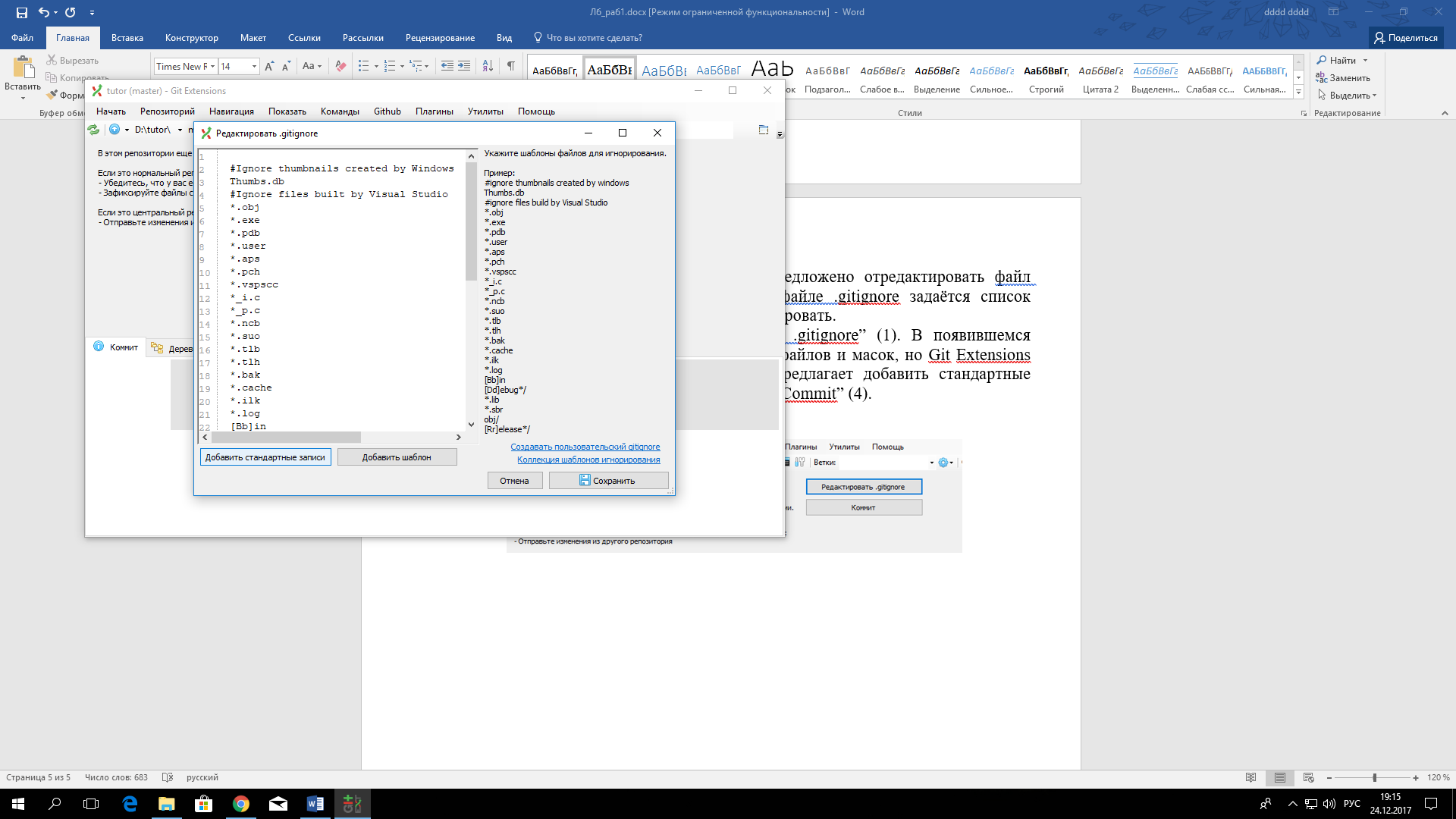Decrease font size in Word ribbon
Viewport: 1456px width, 819px height.
pyautogui.click(x=286, y=66)
